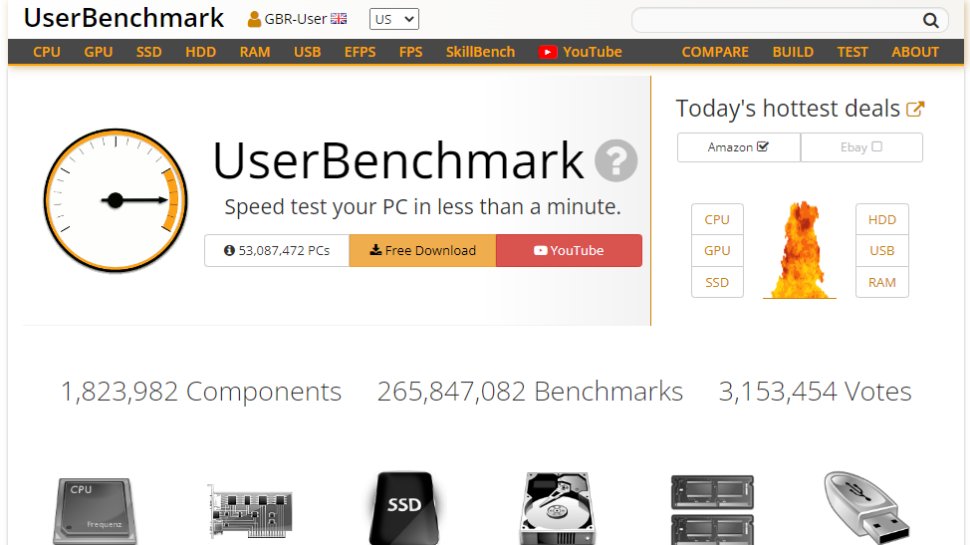Select the graphics card component image
This screenshot has width=970, height=545.
(250, 511)
